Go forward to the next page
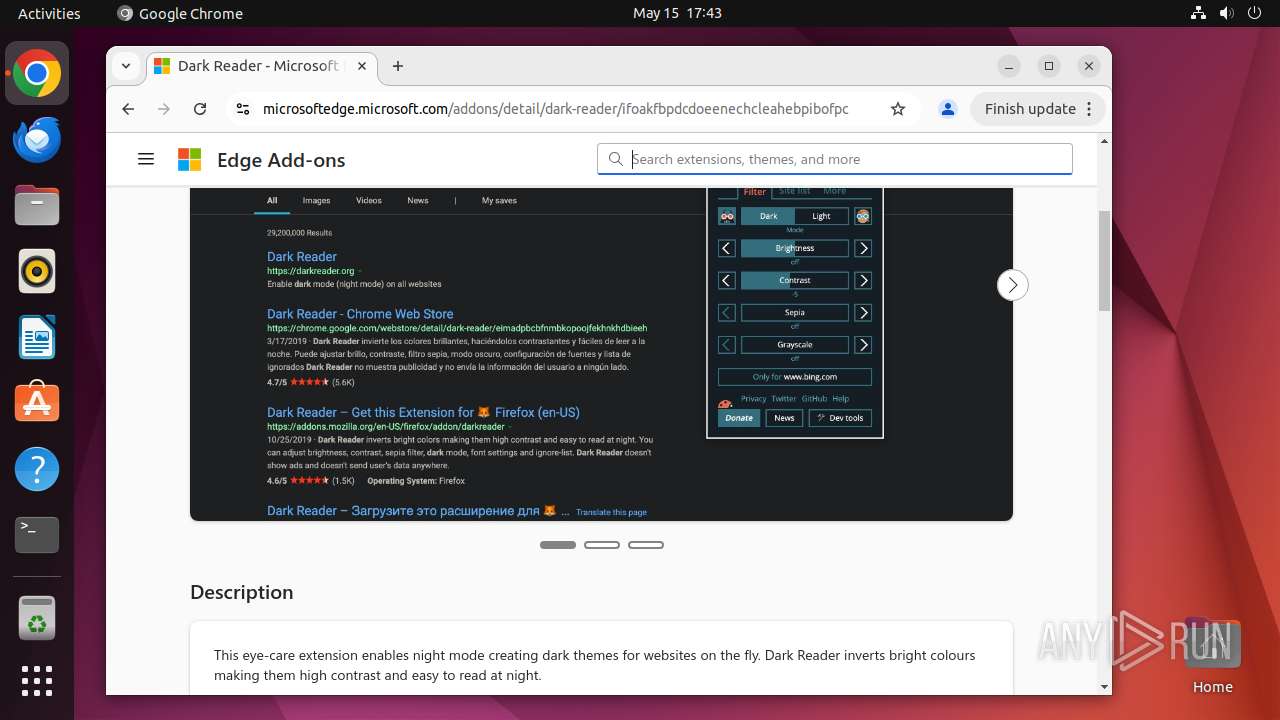 (164, 109)
